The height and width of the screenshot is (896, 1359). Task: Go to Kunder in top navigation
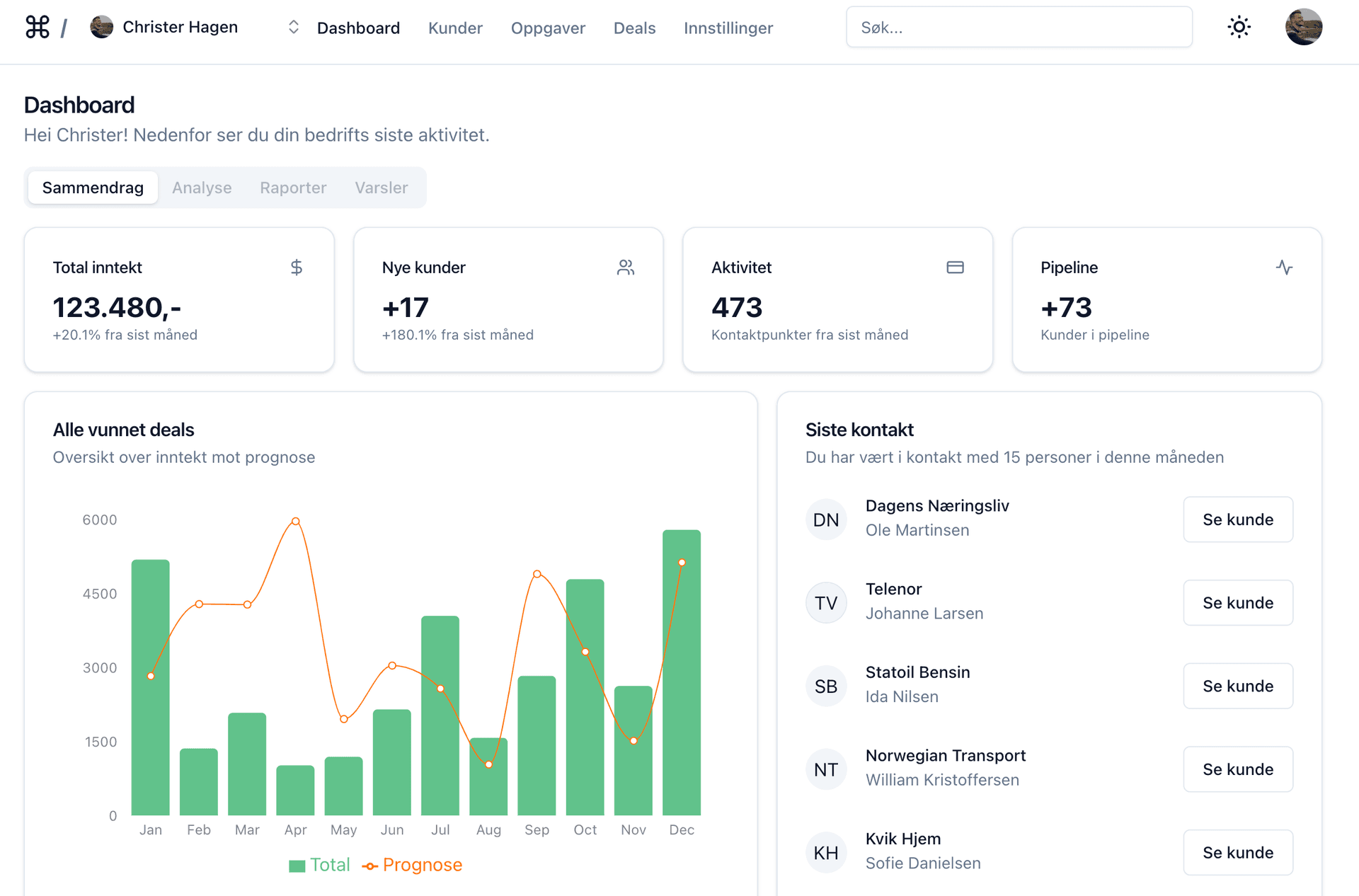point(455,28)
